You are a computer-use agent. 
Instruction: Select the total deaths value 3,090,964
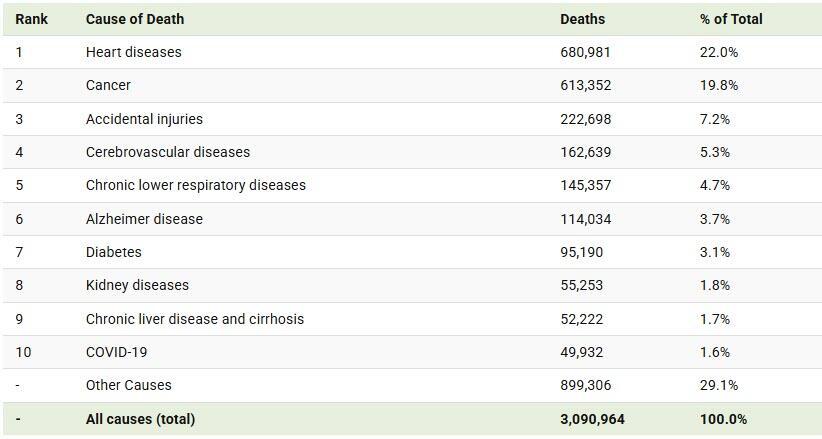tap(592, 419)
